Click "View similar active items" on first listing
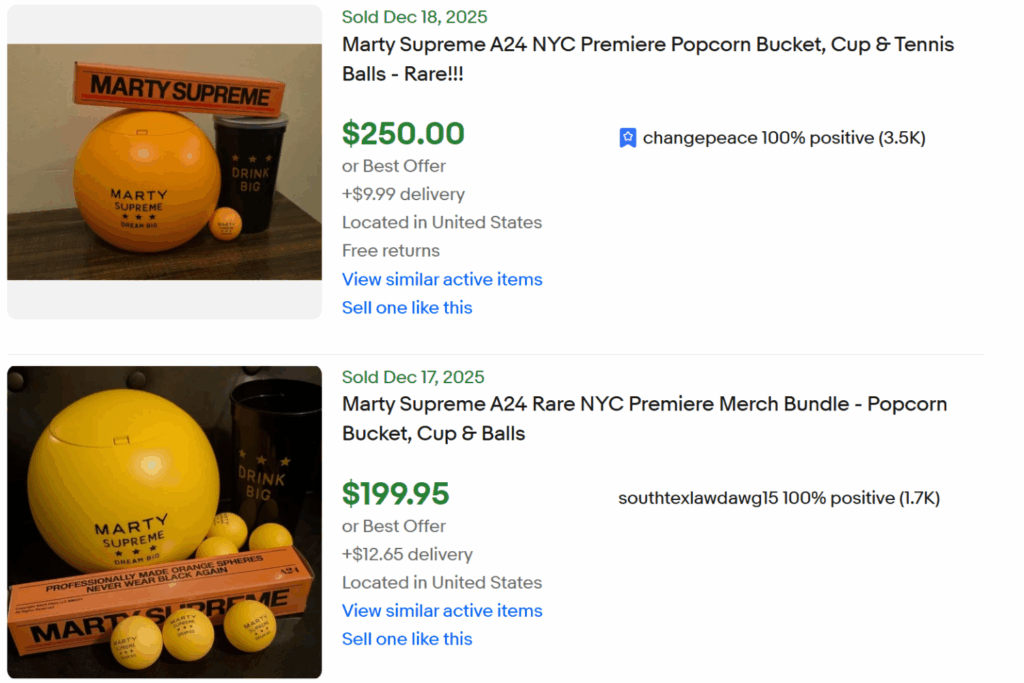The height and width of the screenshot is (683, 1024). pyautogui.click(x=442, y=279)
